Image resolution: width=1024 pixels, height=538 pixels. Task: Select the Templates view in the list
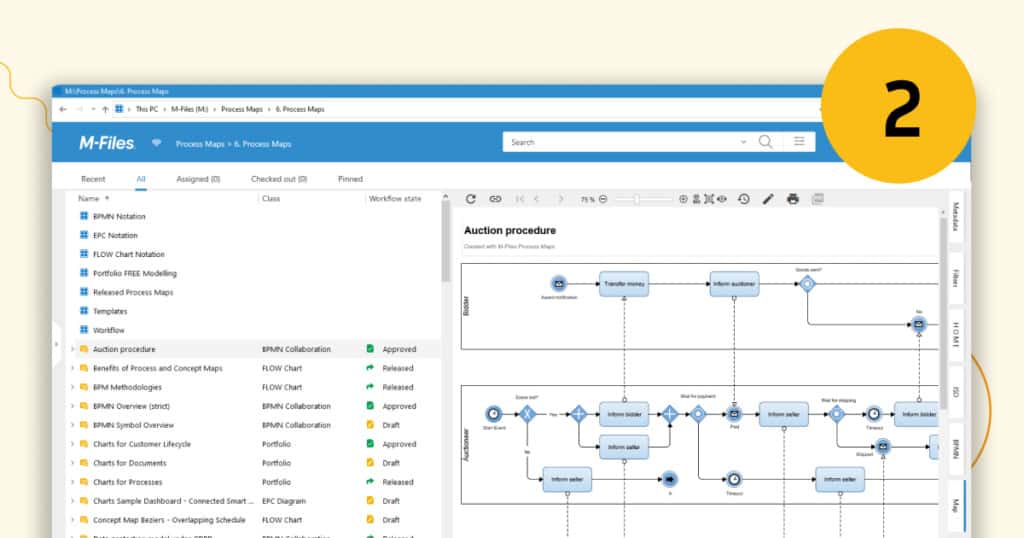click(110, 311)
